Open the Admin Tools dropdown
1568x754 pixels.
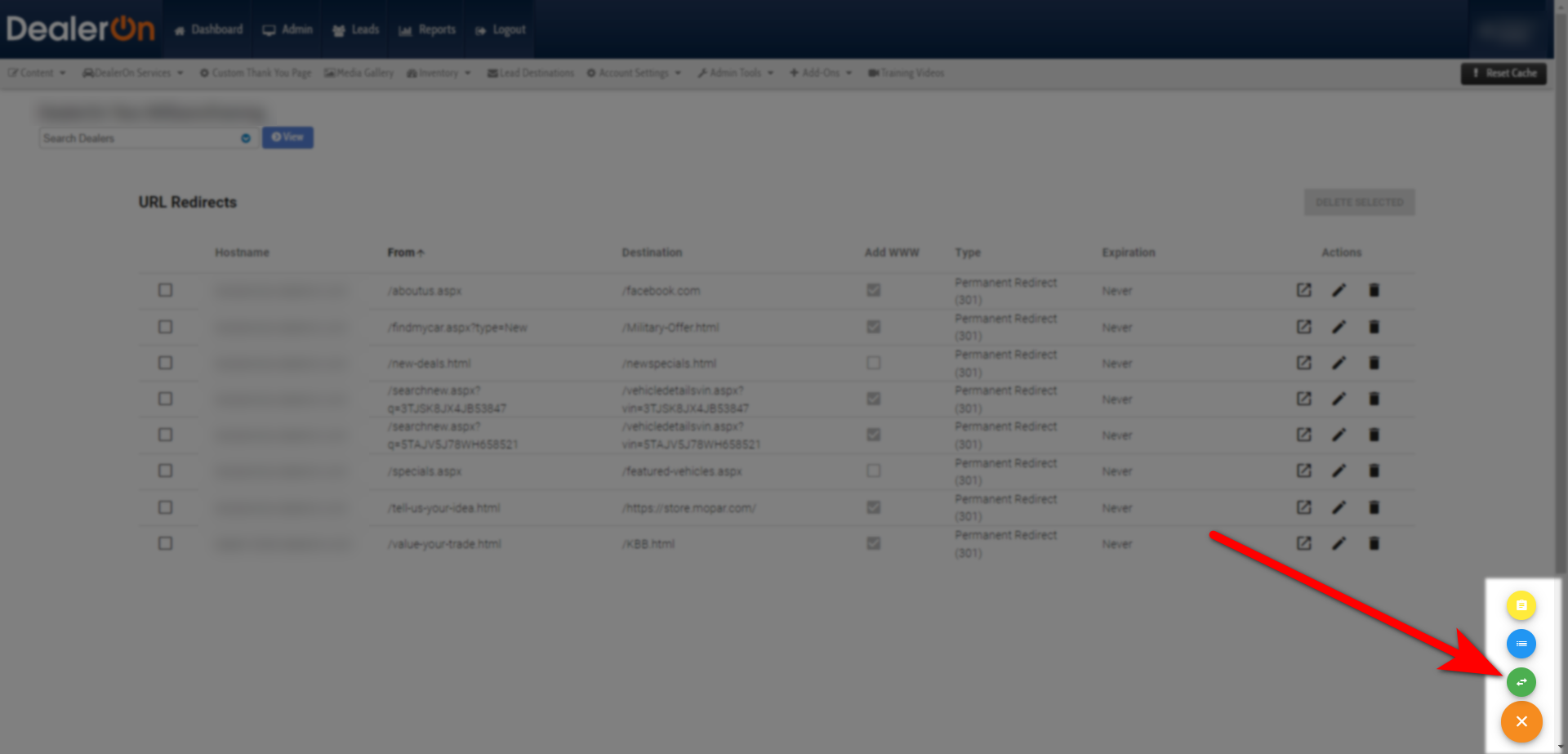734,73
